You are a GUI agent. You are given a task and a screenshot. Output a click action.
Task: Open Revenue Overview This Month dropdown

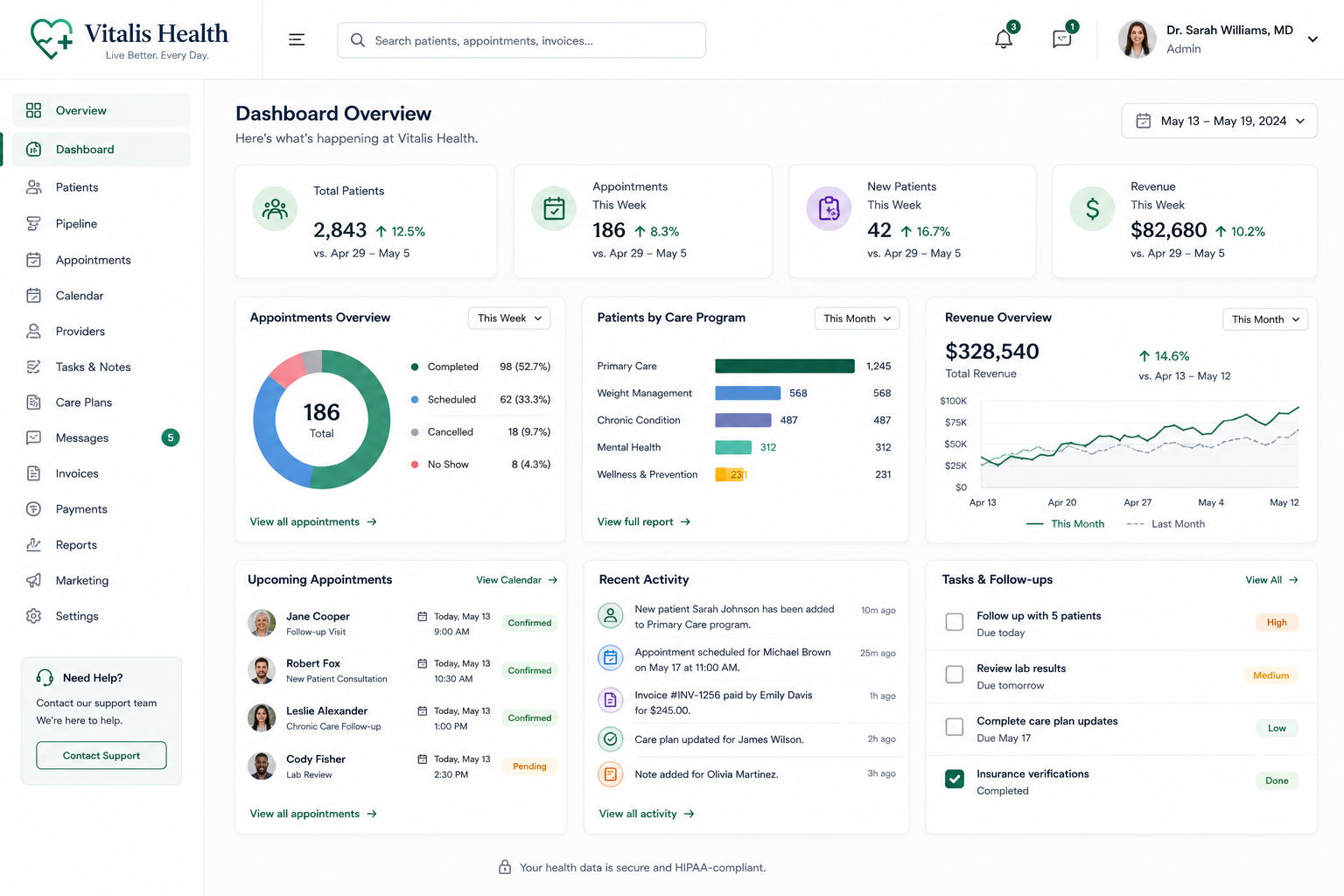[1265, 319]
